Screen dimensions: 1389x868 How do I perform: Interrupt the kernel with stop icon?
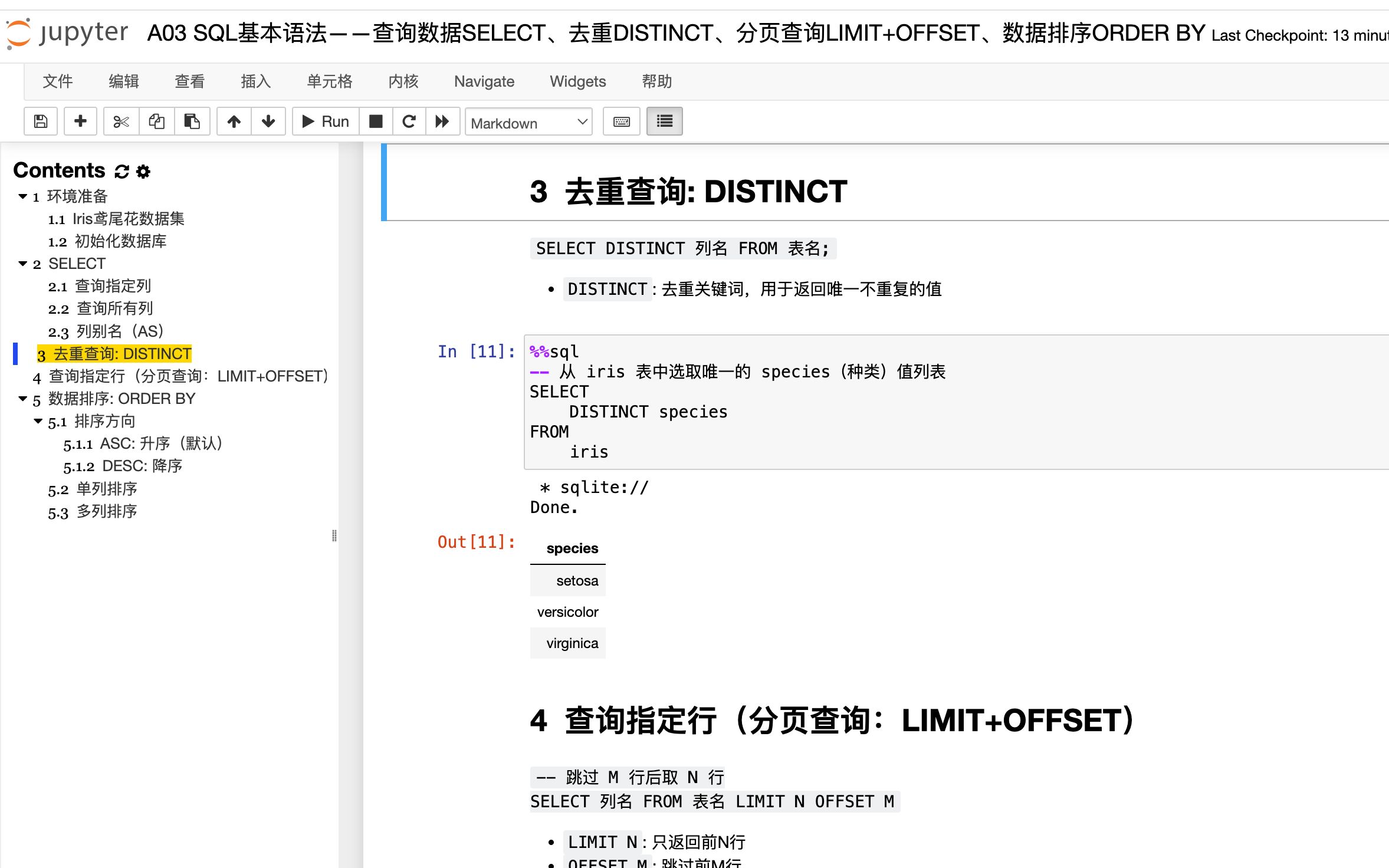coord(375,121)
